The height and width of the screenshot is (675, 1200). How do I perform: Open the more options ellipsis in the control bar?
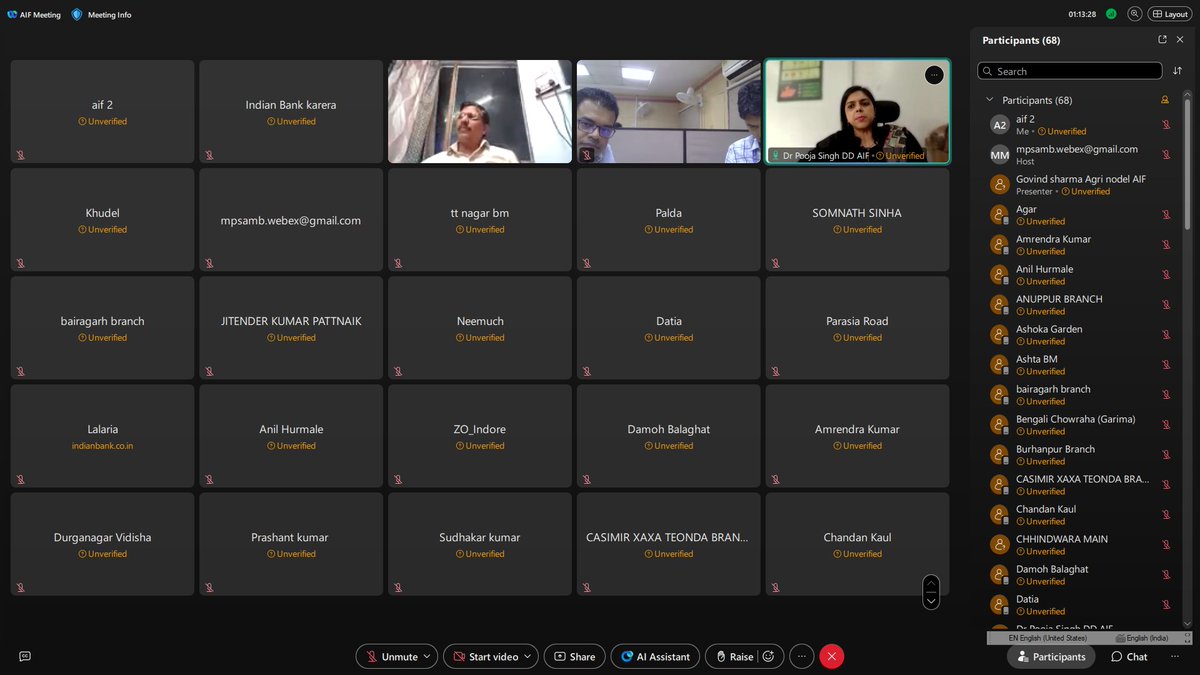tap(801, 656)
